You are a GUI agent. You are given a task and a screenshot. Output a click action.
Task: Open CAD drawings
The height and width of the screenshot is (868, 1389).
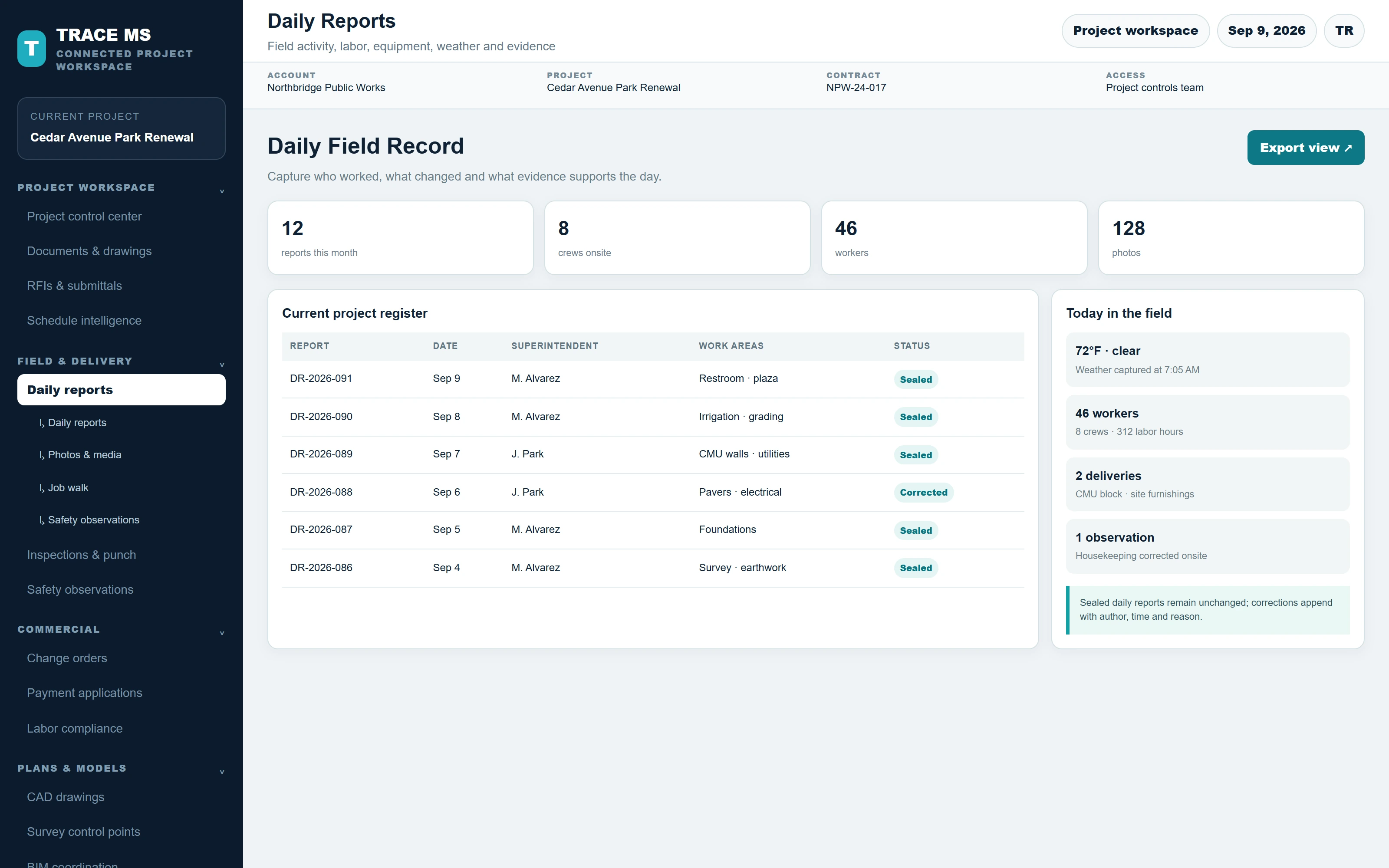pyautogui.click(x=121, y=797)
